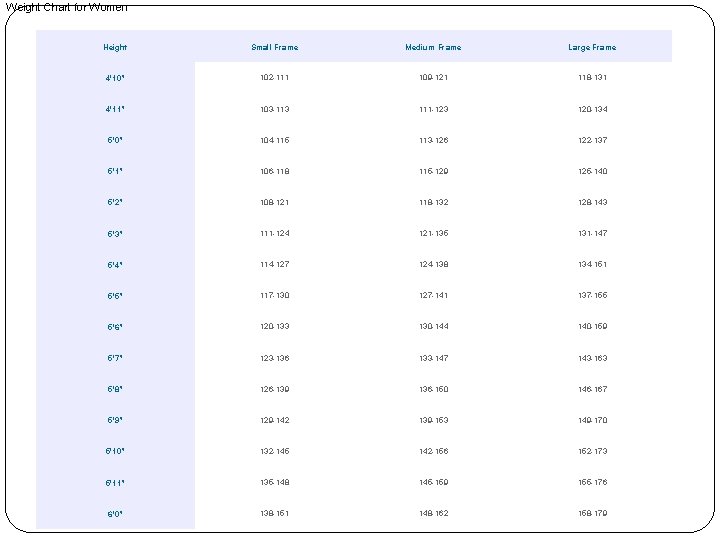Click large frame value 146-167 for 5'8"
This screenshot has height=540, width=720.
click(x=592, y=389)
